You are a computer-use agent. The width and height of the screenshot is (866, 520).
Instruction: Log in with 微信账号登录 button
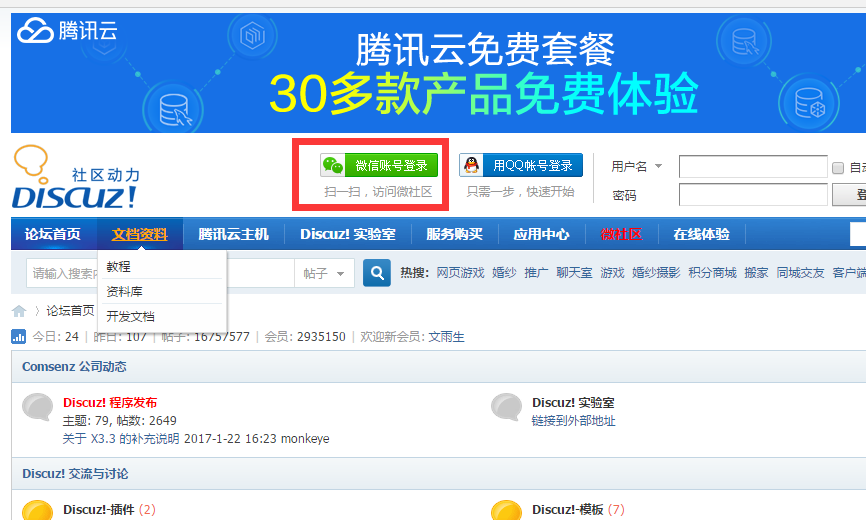[x=379, y=165]
